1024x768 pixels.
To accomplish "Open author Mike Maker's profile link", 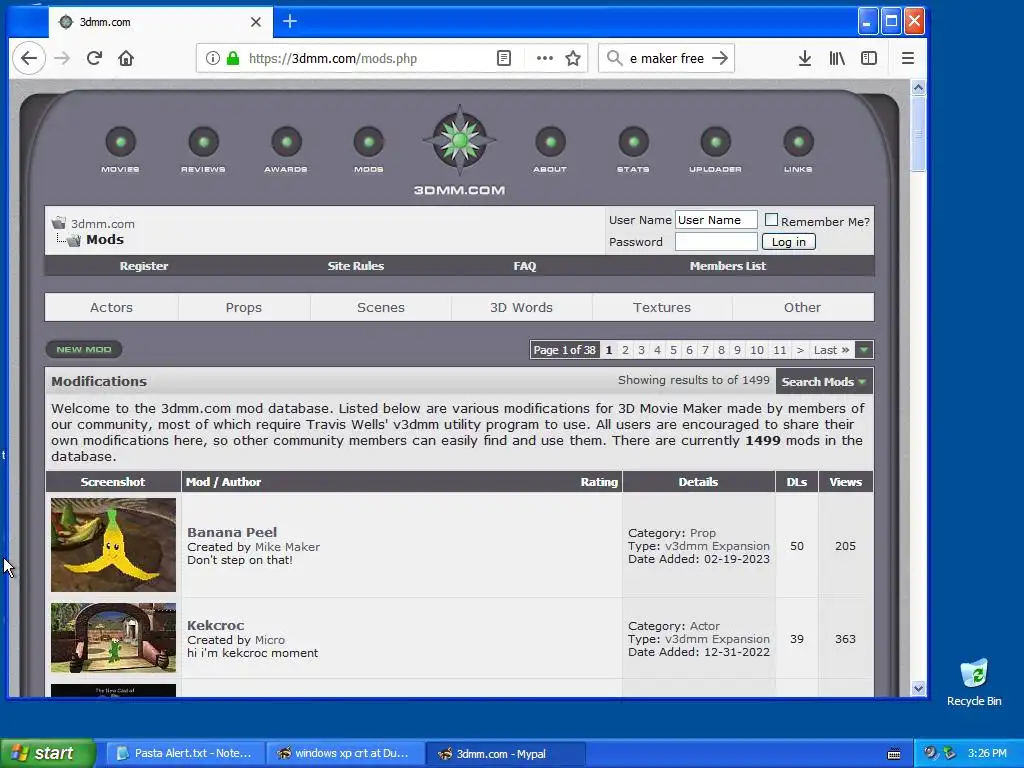I will 287,547.
